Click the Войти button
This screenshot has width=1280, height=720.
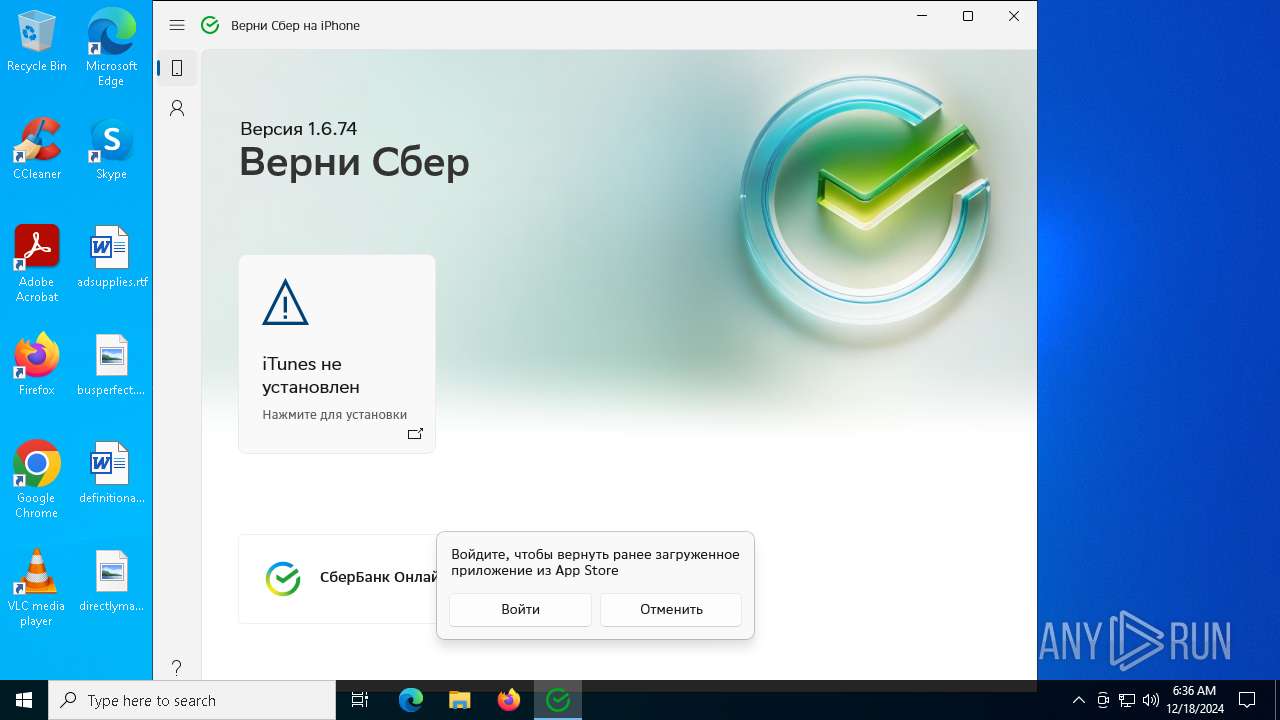tap(520, 609)
